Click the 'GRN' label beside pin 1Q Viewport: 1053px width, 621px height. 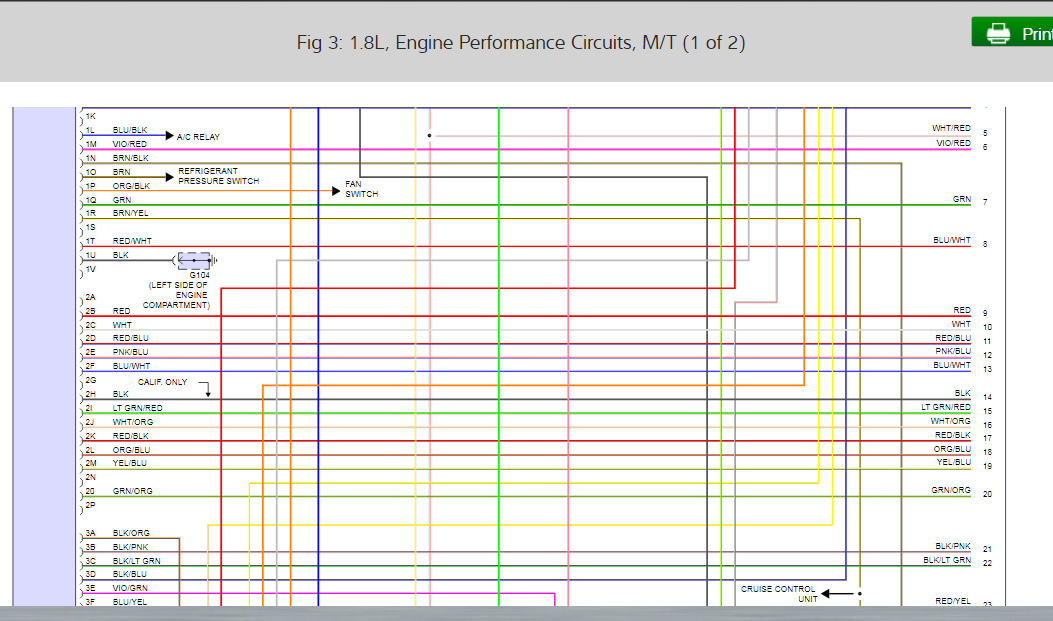pos(122,200)
